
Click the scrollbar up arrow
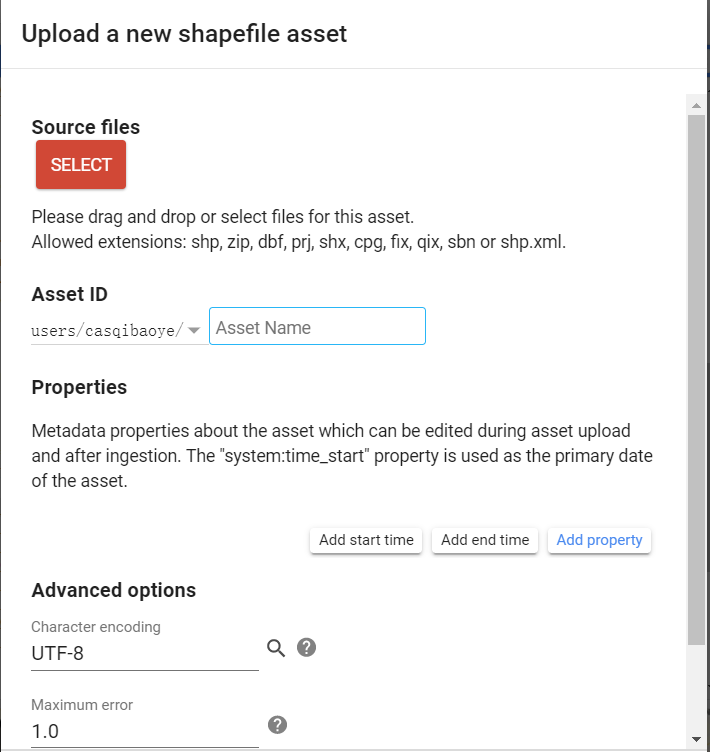pyautogui.click(x=697, y=106)
